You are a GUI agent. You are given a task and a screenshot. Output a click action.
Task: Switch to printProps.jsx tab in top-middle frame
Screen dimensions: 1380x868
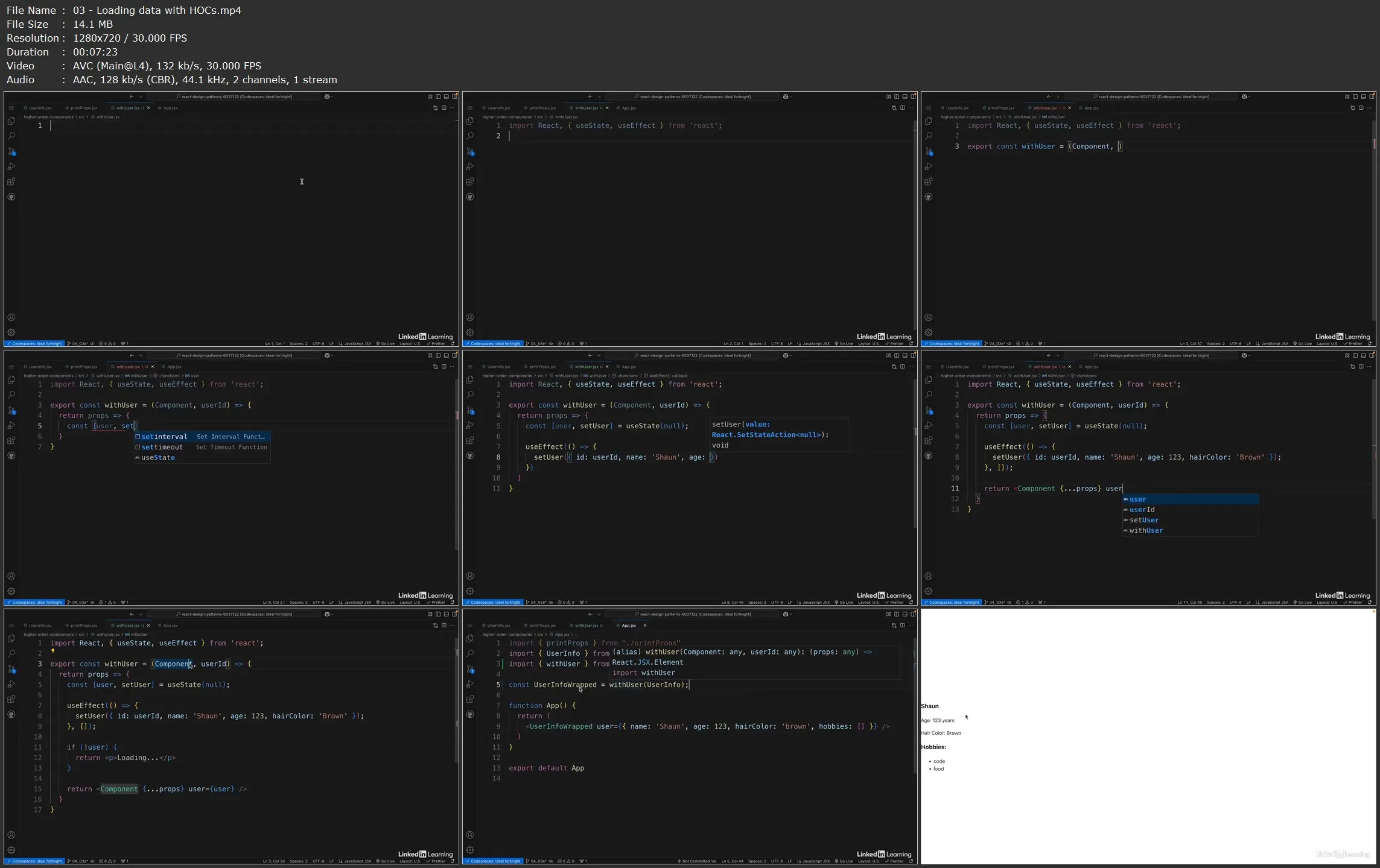(x=541, y=108)
